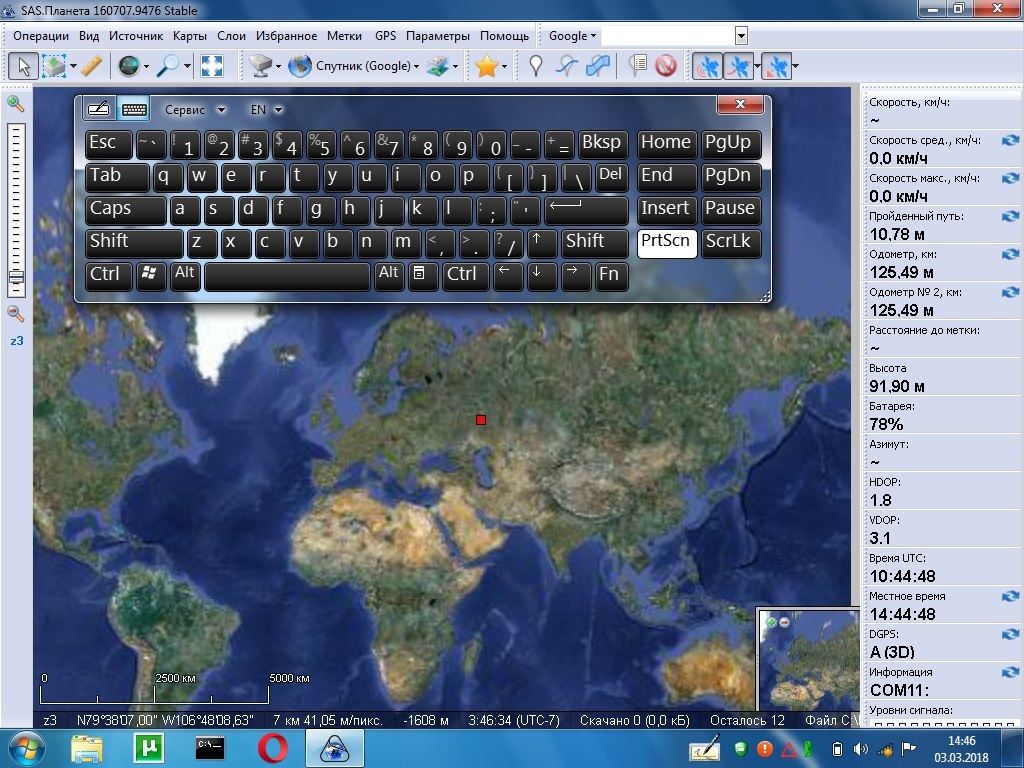This screenshot has height=768, width=1024.
Task: Toggle Caps key on on-screen keyboard
Action: (125, 210)
